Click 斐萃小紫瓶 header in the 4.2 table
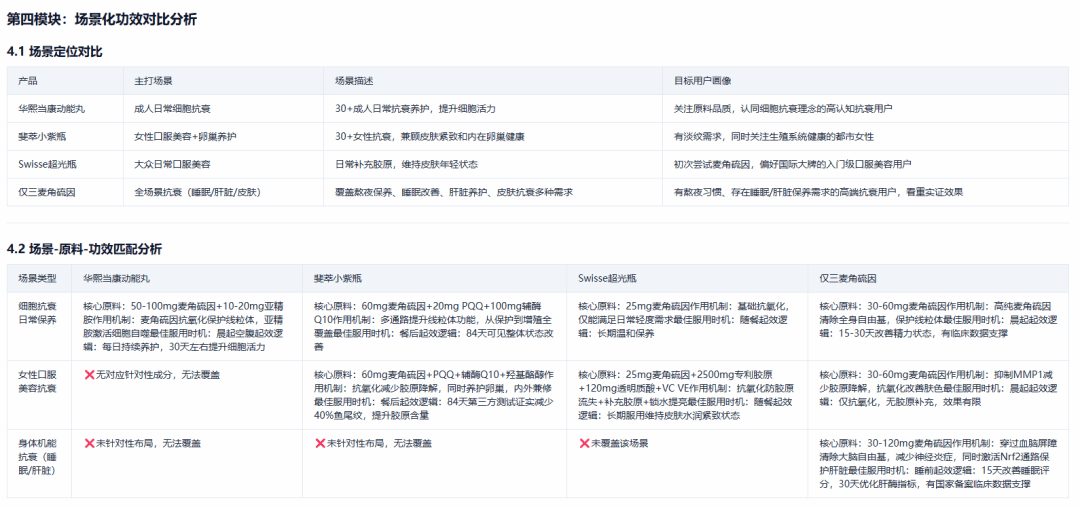 point(338,279)
